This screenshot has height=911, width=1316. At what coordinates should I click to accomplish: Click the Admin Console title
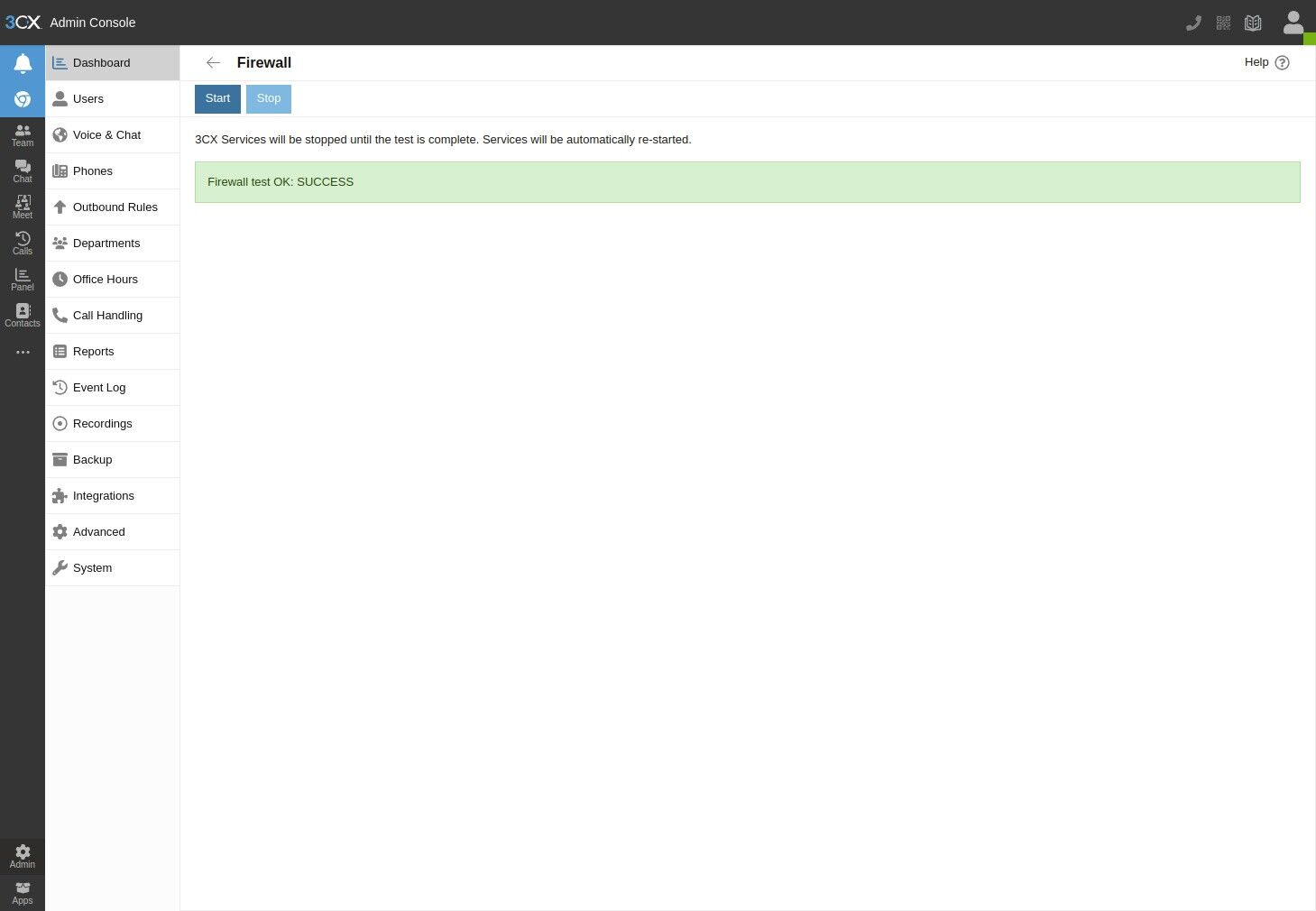[93, 23]
